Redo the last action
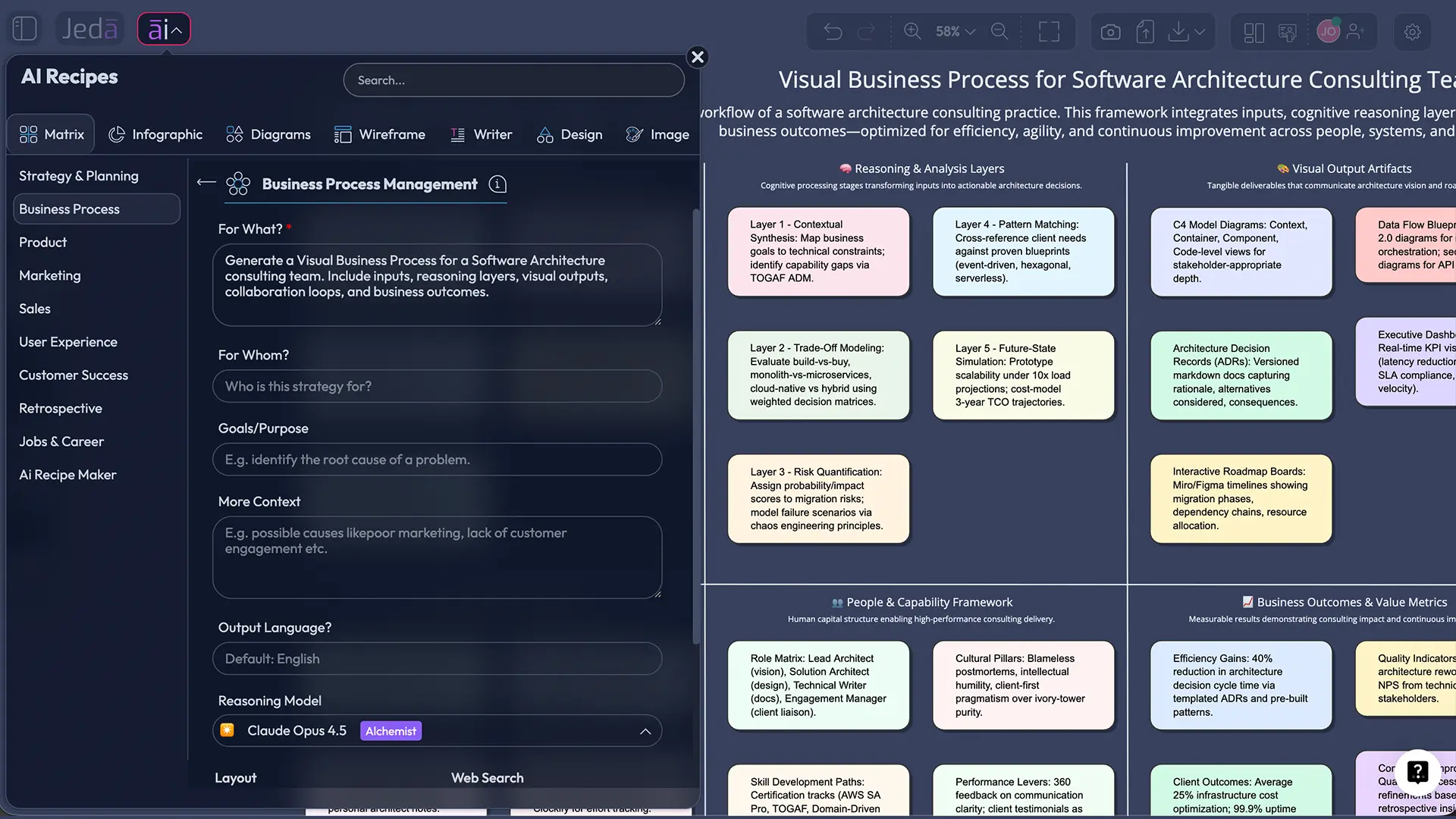Screen dimensions: 1456x819 click(866, 31)
